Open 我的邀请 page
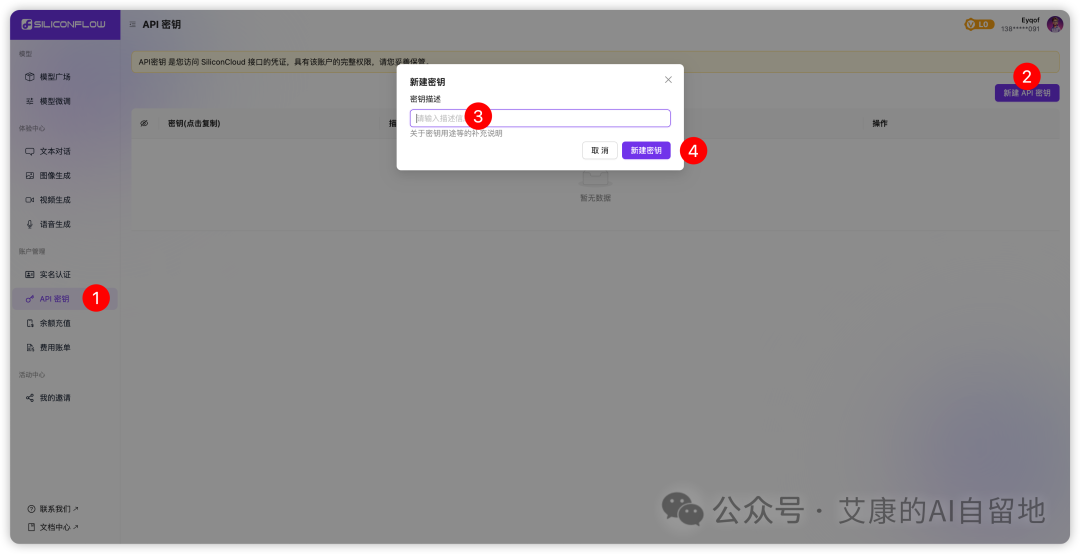Image resolution: width=1080 pixels, height=554 pixels. 55,398
